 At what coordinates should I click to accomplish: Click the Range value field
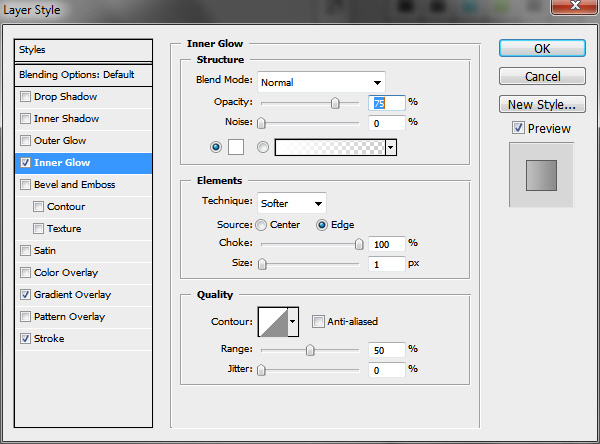pyautogui.click(x=386, y=350)
